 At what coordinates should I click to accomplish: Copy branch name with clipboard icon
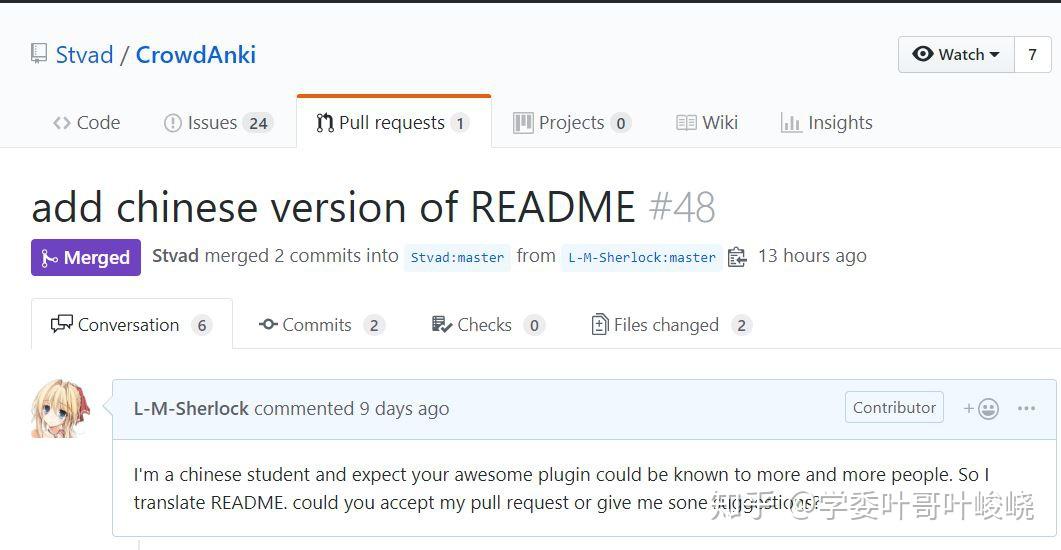pyautogui.click(x=737, y=257)
